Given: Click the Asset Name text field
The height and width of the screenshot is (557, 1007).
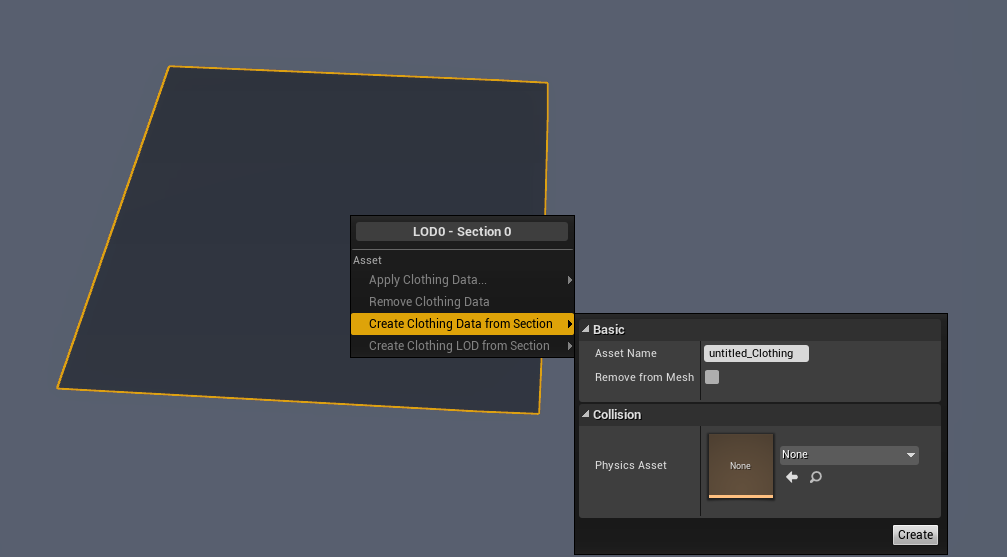Looking at the screenshot, I should tap(755, 353).
